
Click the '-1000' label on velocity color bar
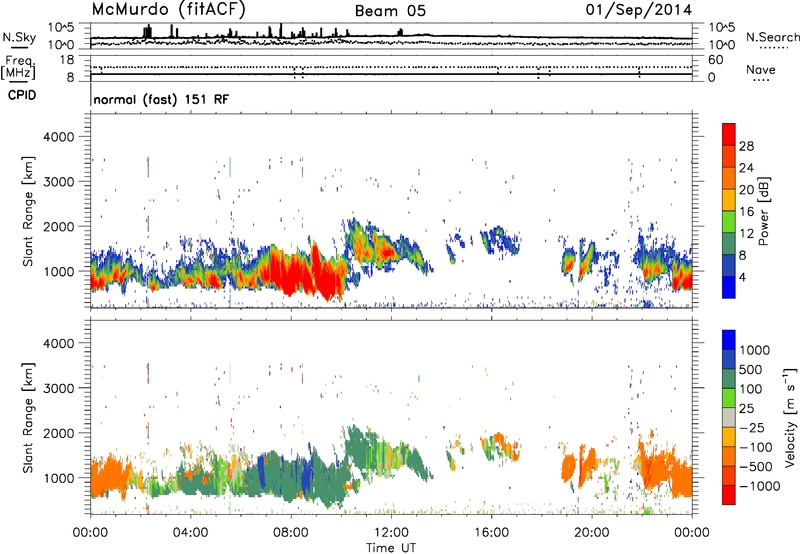(x=760, y=486)
